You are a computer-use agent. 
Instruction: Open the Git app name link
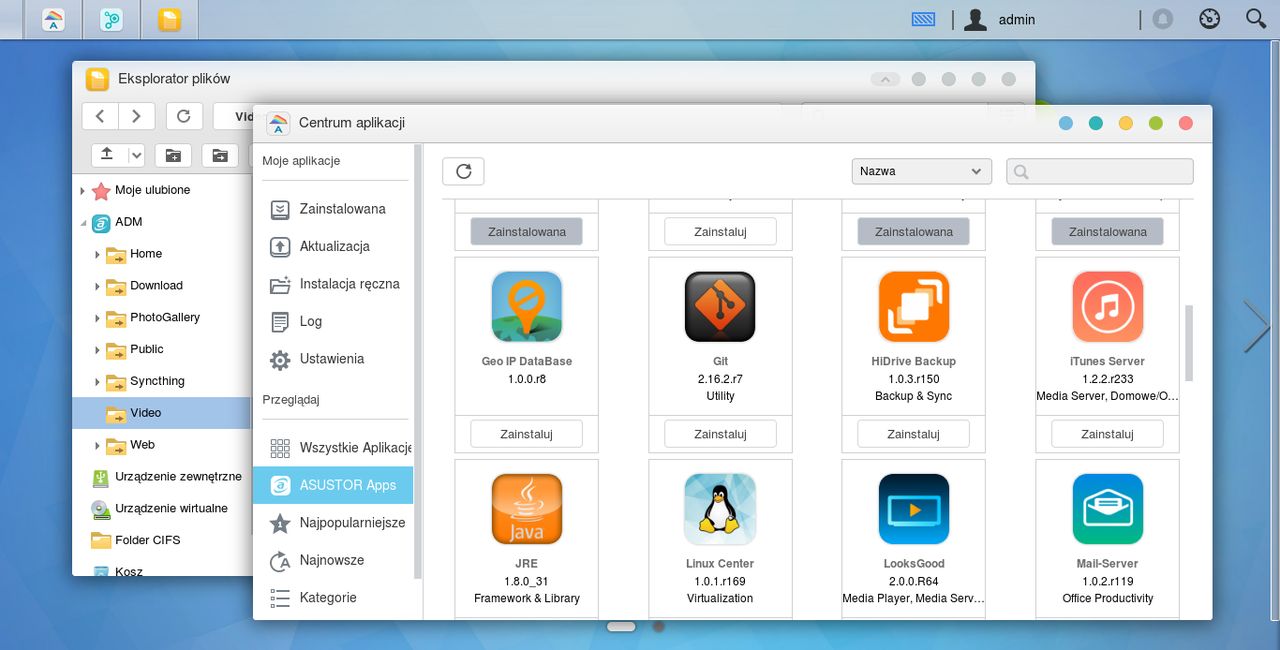720,362
